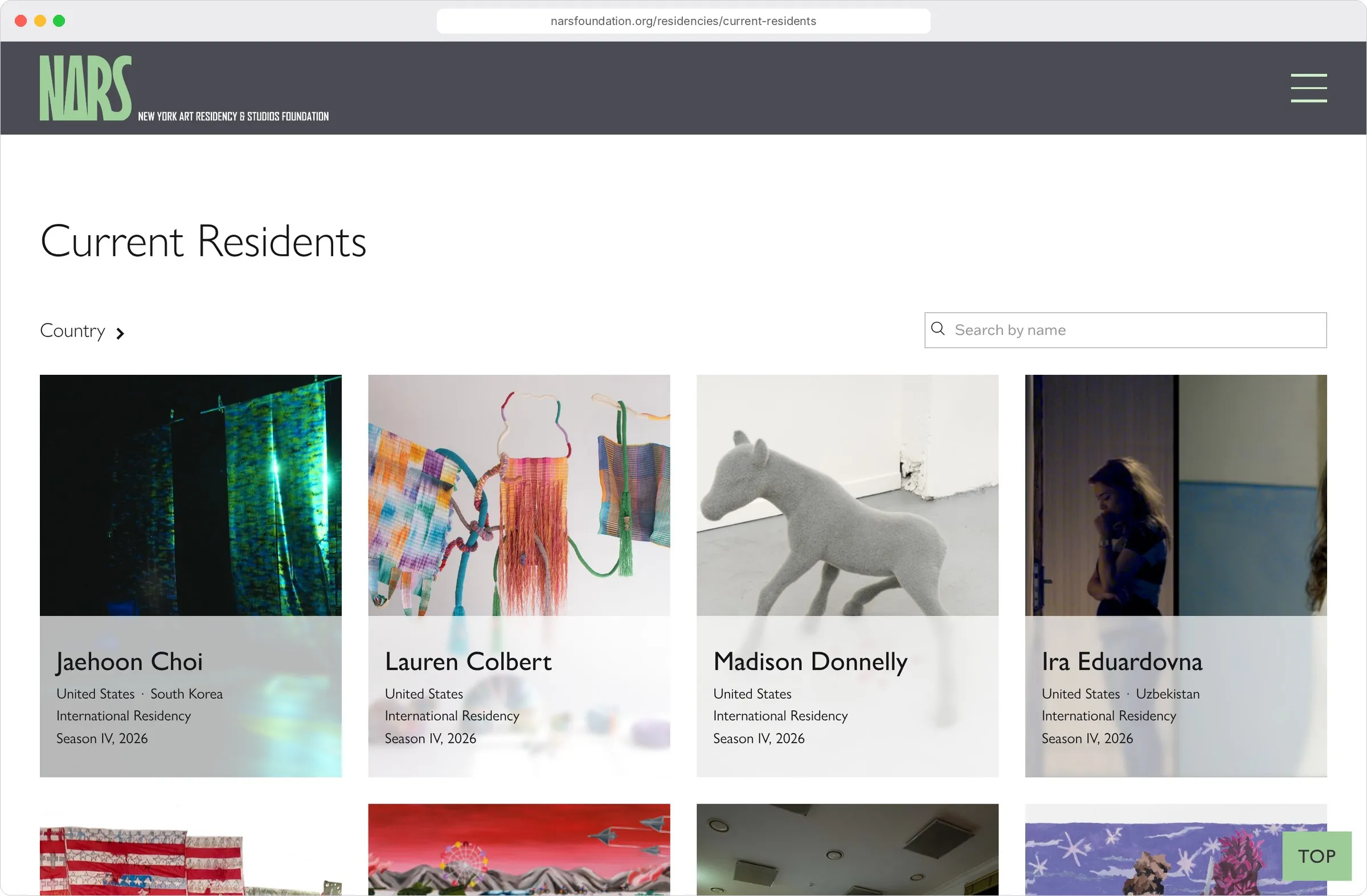This screenshot has width=1367, height=896.
Task: Click "International Residency" under Ira Eduardovna
Action: point(1109,716)
